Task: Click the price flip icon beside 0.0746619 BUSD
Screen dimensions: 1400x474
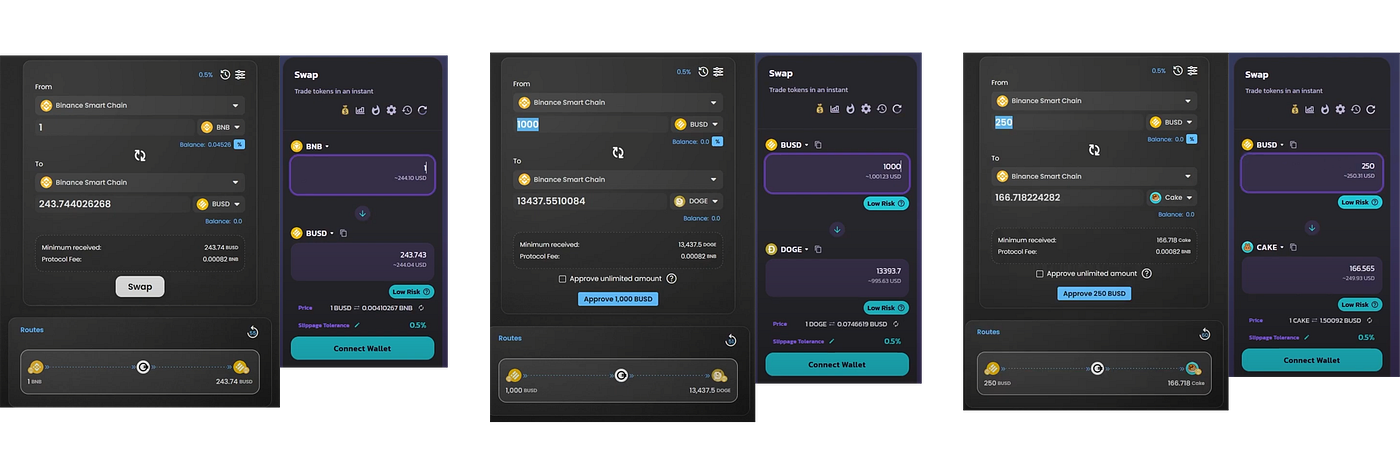Action: pos(896,324)
